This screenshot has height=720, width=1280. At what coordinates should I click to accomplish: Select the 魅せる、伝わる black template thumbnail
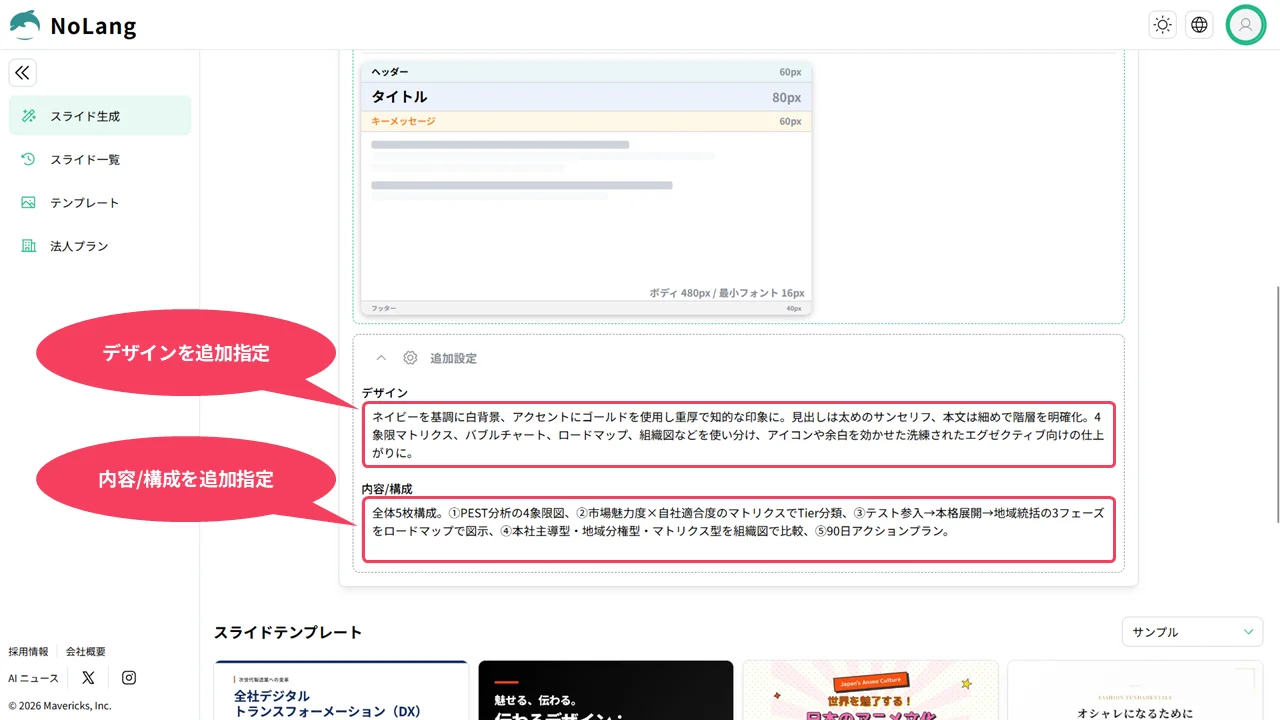pyautogui.click(x=606, y=690)
